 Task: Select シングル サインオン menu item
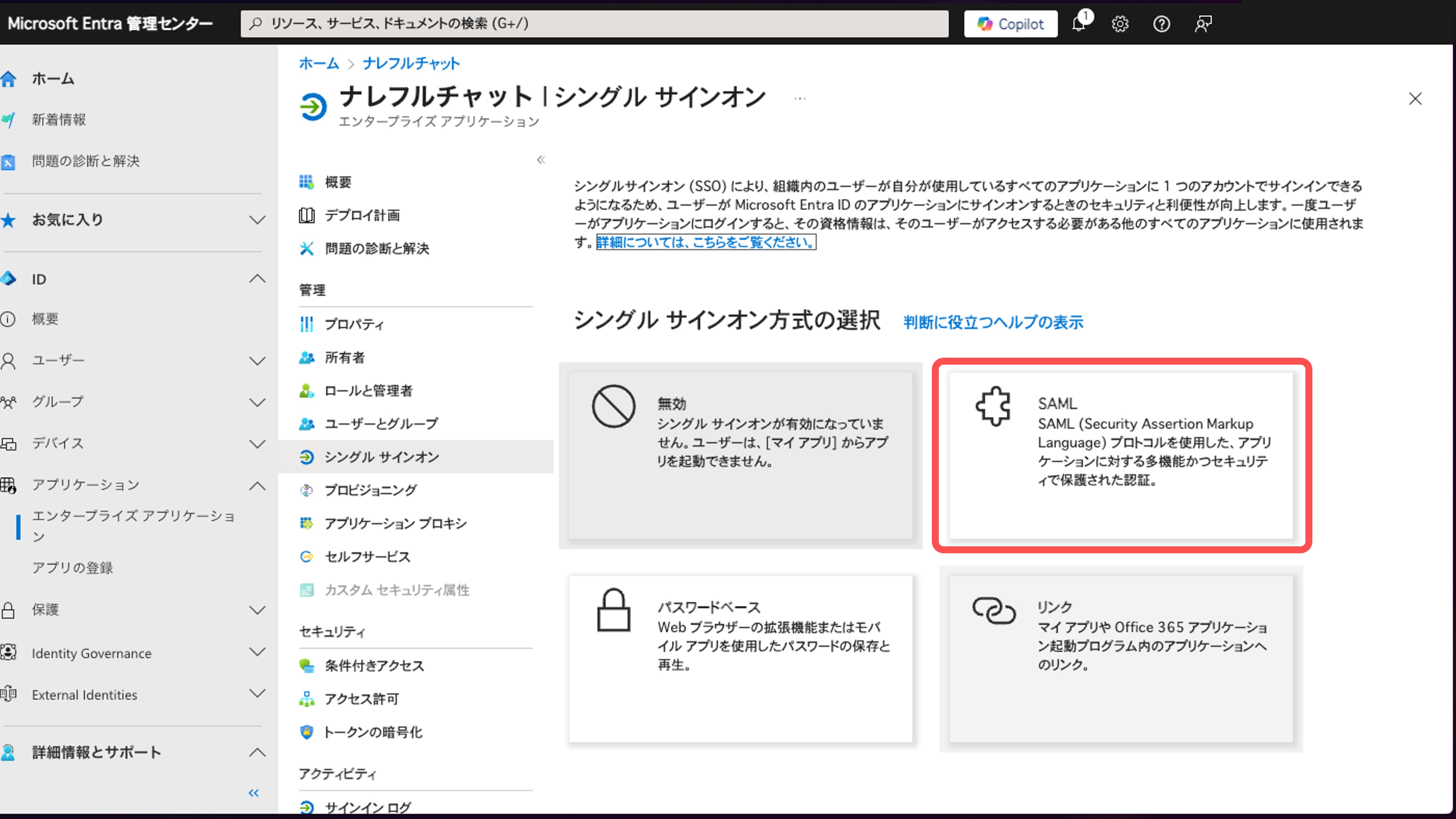[x=417, y=457]
